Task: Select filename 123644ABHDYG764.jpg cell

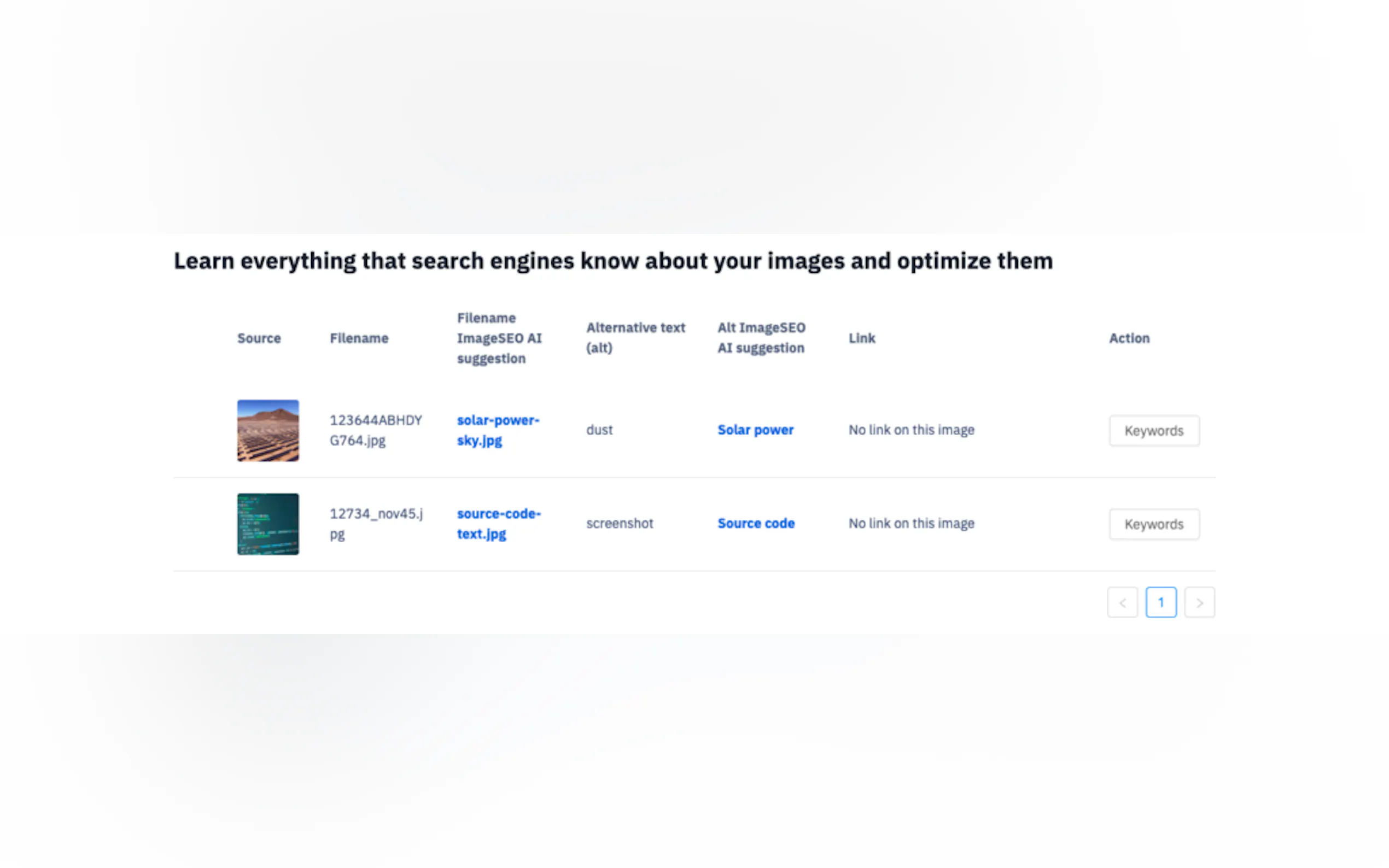Action: (x=376, y=430)
